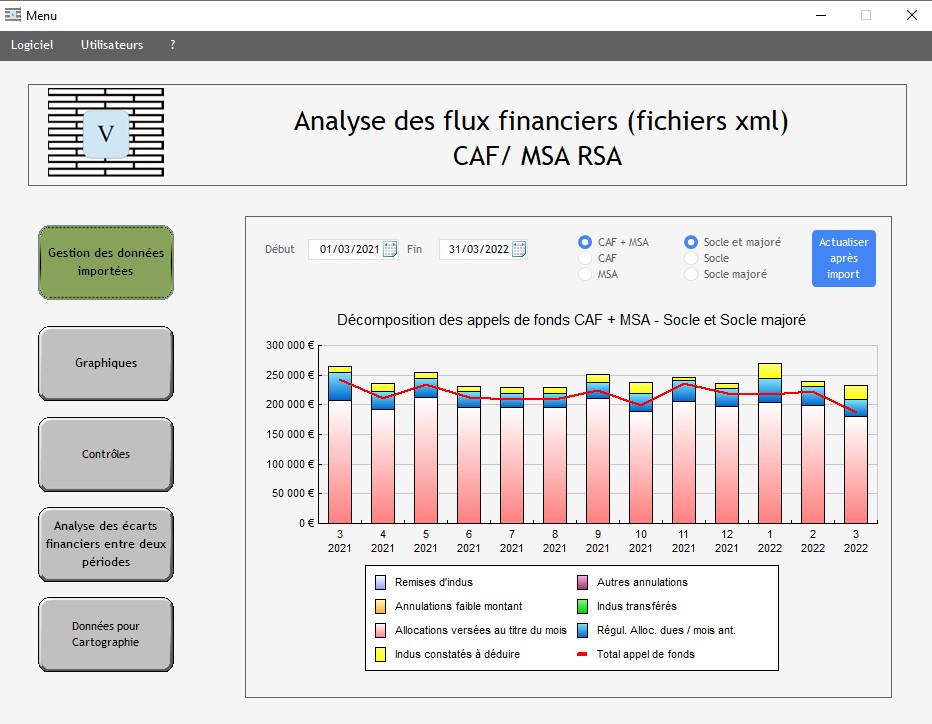Image resolution: width=932 pixels, height=724 pixels.
Task: Minimize the Menu window
Action: click(821, 15)
